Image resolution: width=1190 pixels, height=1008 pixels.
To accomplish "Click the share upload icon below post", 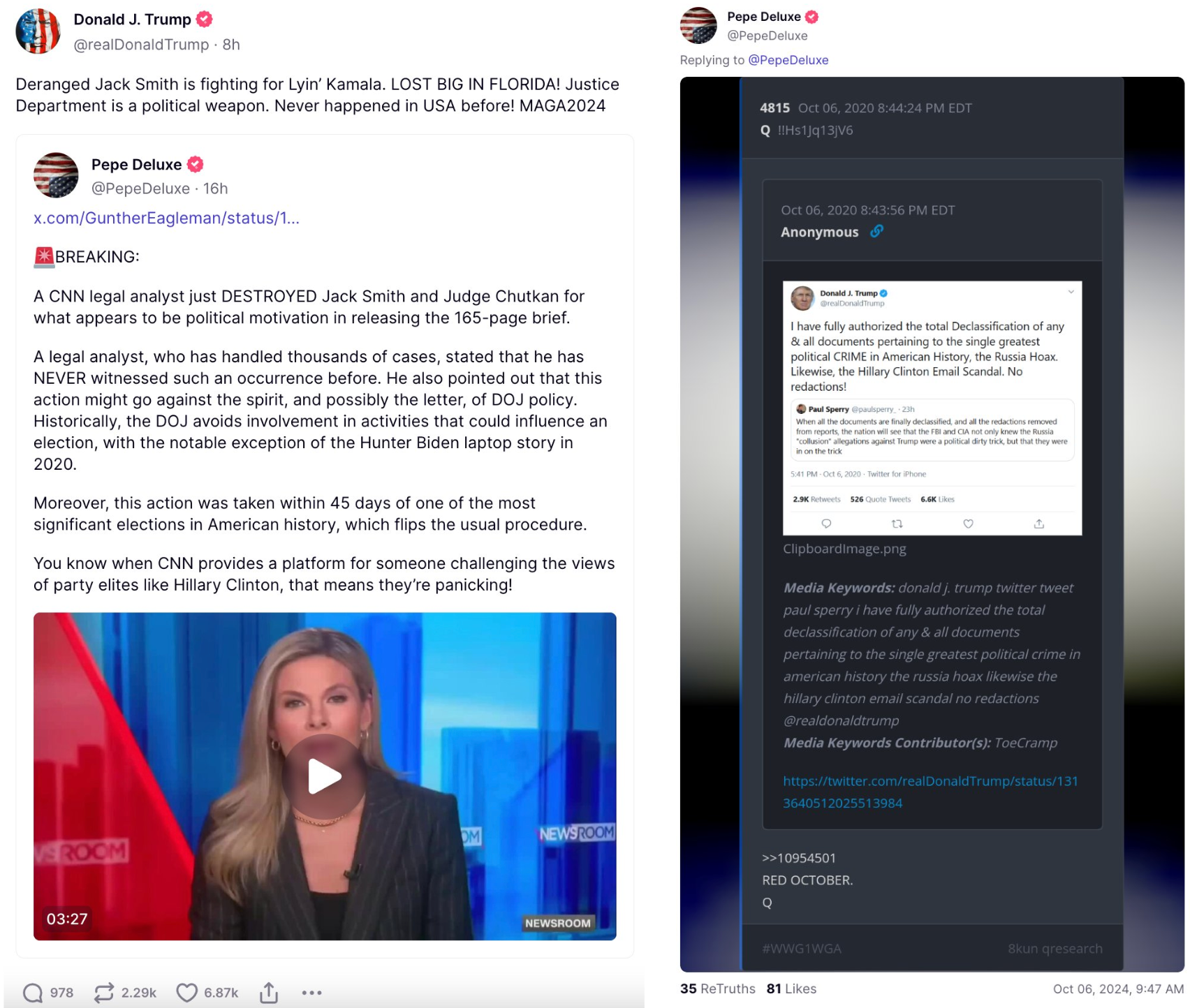I will click(x=269, y=992).
